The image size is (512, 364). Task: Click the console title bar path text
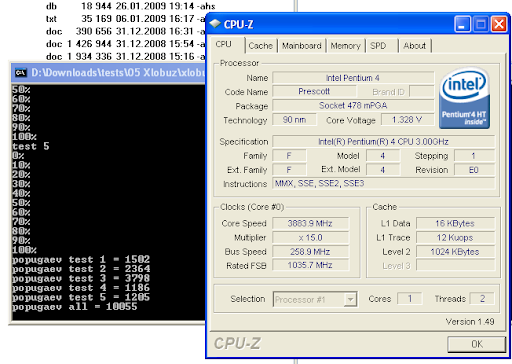118,72
